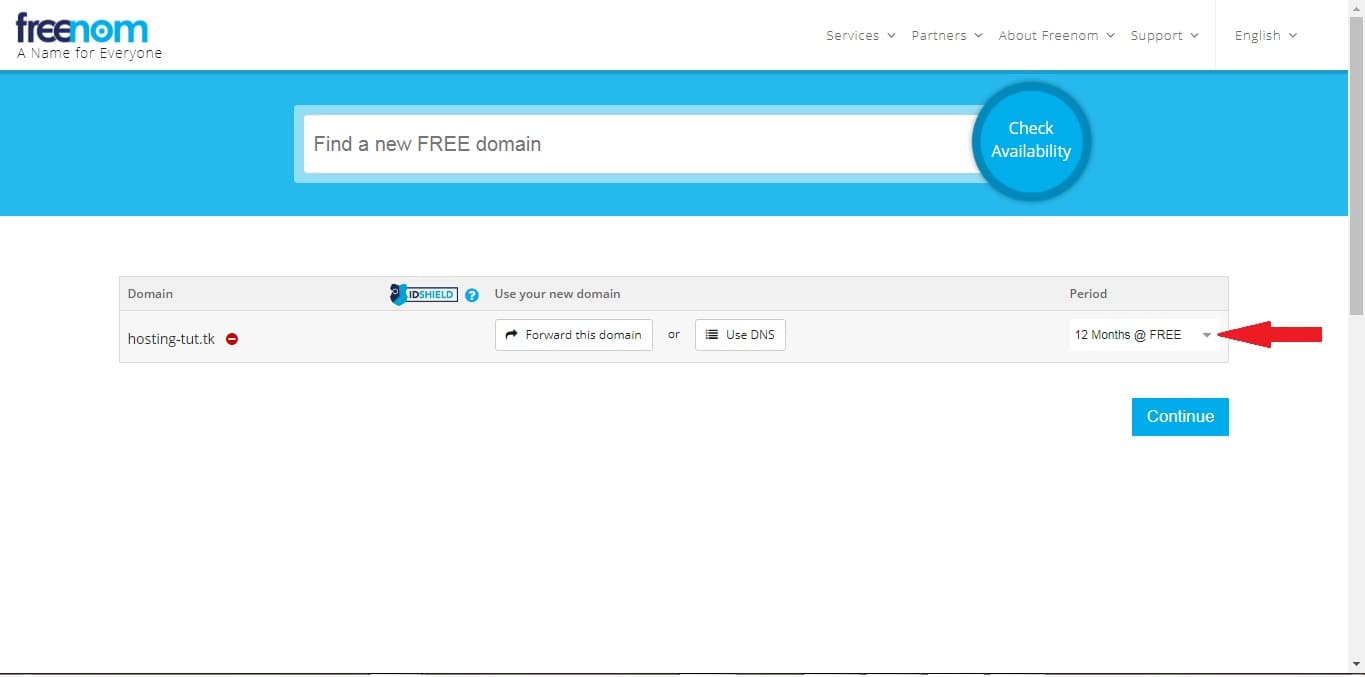This screenshot has height=677, width=1365.
Task: Click the page scrollbar down arrow
Action: [1356, 664]
